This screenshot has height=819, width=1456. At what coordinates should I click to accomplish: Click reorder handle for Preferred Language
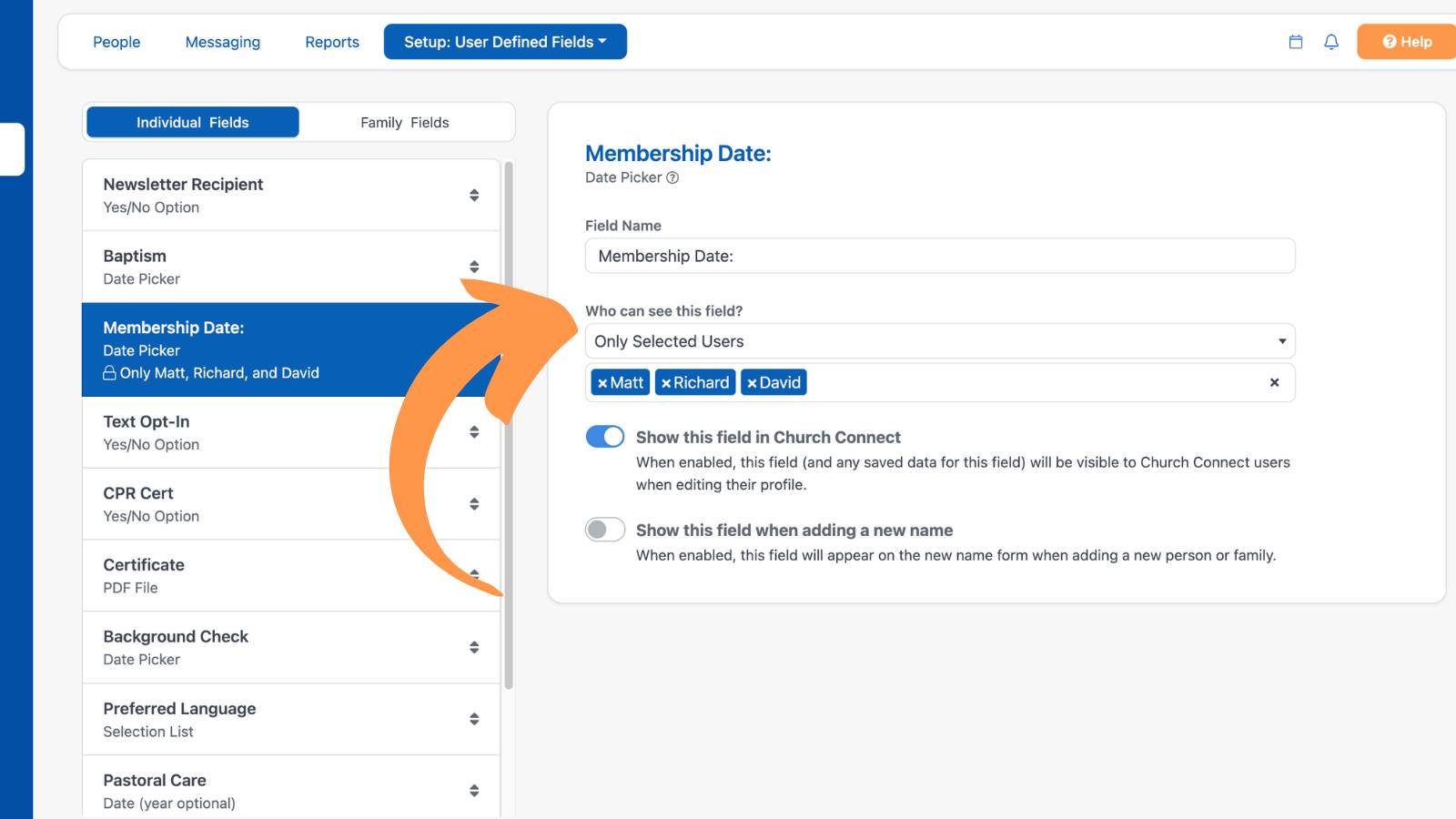click(474, 719)
